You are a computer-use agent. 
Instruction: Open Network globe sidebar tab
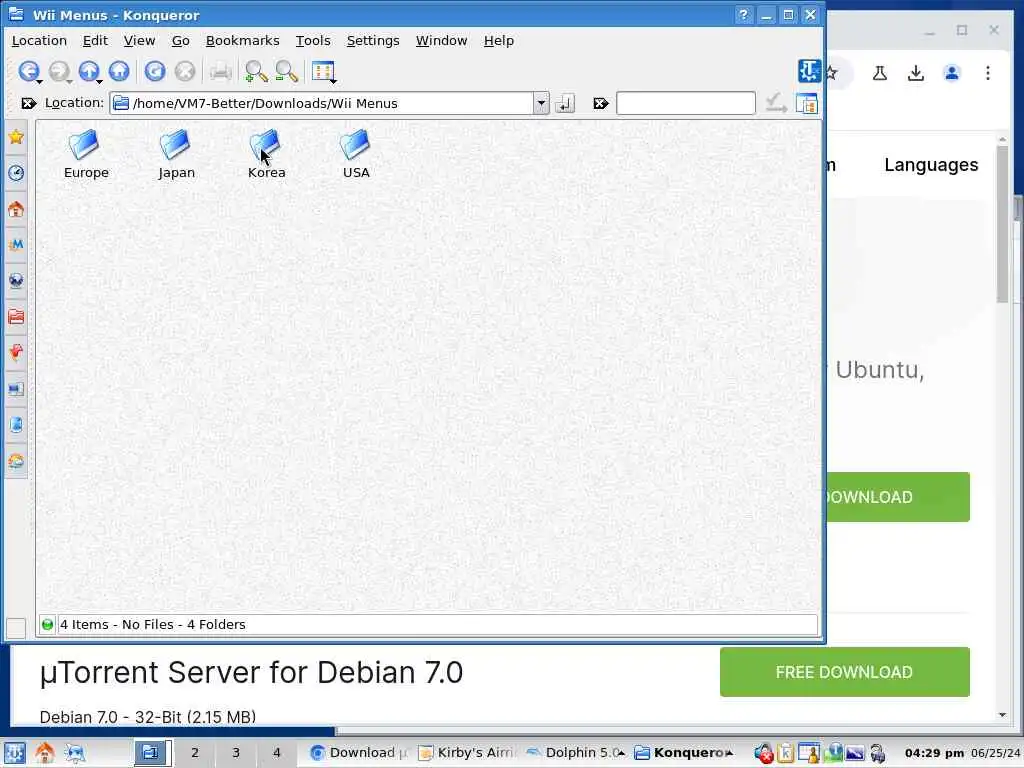[16, 281]
